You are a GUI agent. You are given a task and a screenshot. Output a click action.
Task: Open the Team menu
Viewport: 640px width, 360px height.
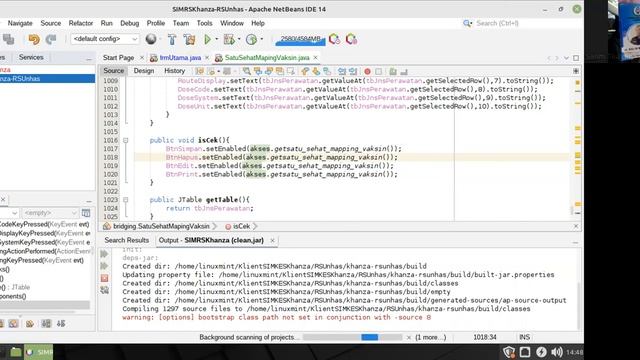tap(181, 23)
